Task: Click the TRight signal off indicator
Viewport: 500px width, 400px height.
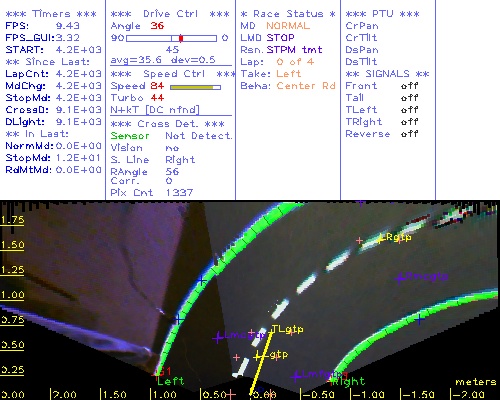Action: coord(410,122)
